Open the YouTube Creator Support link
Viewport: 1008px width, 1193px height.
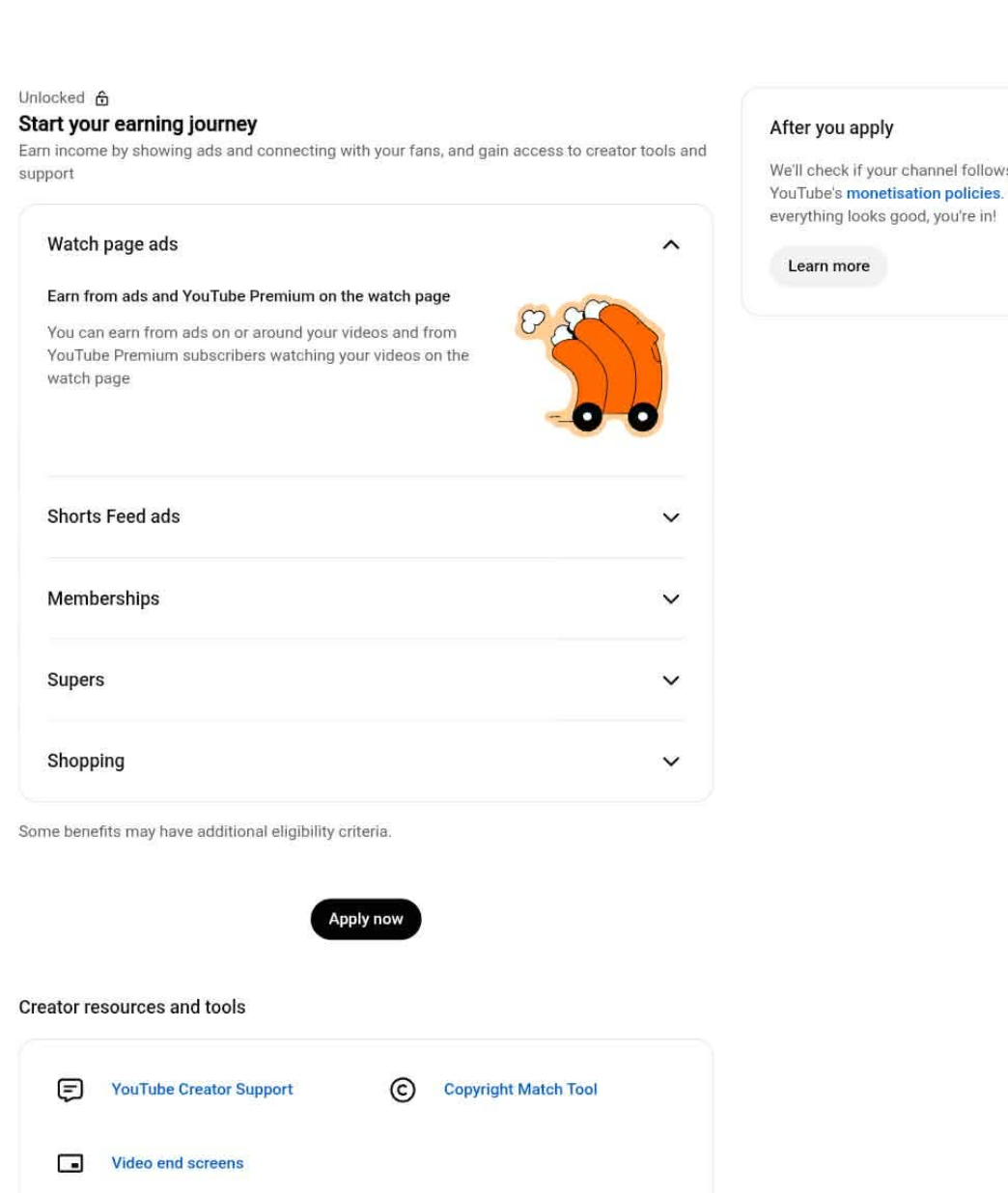pyautogui.click(x=202, y=1089)
